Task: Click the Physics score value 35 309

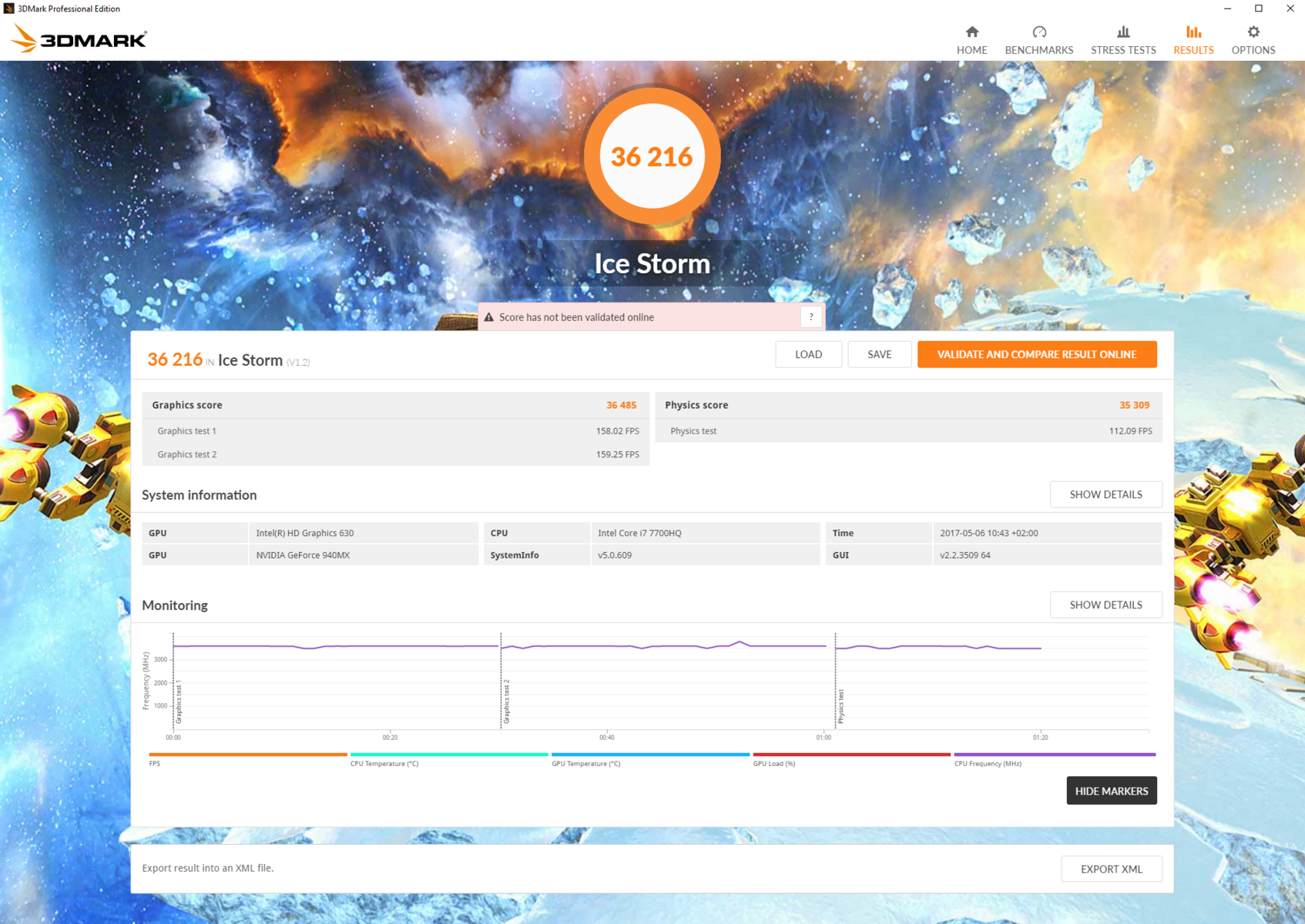Action: [x=1134, y=405]
